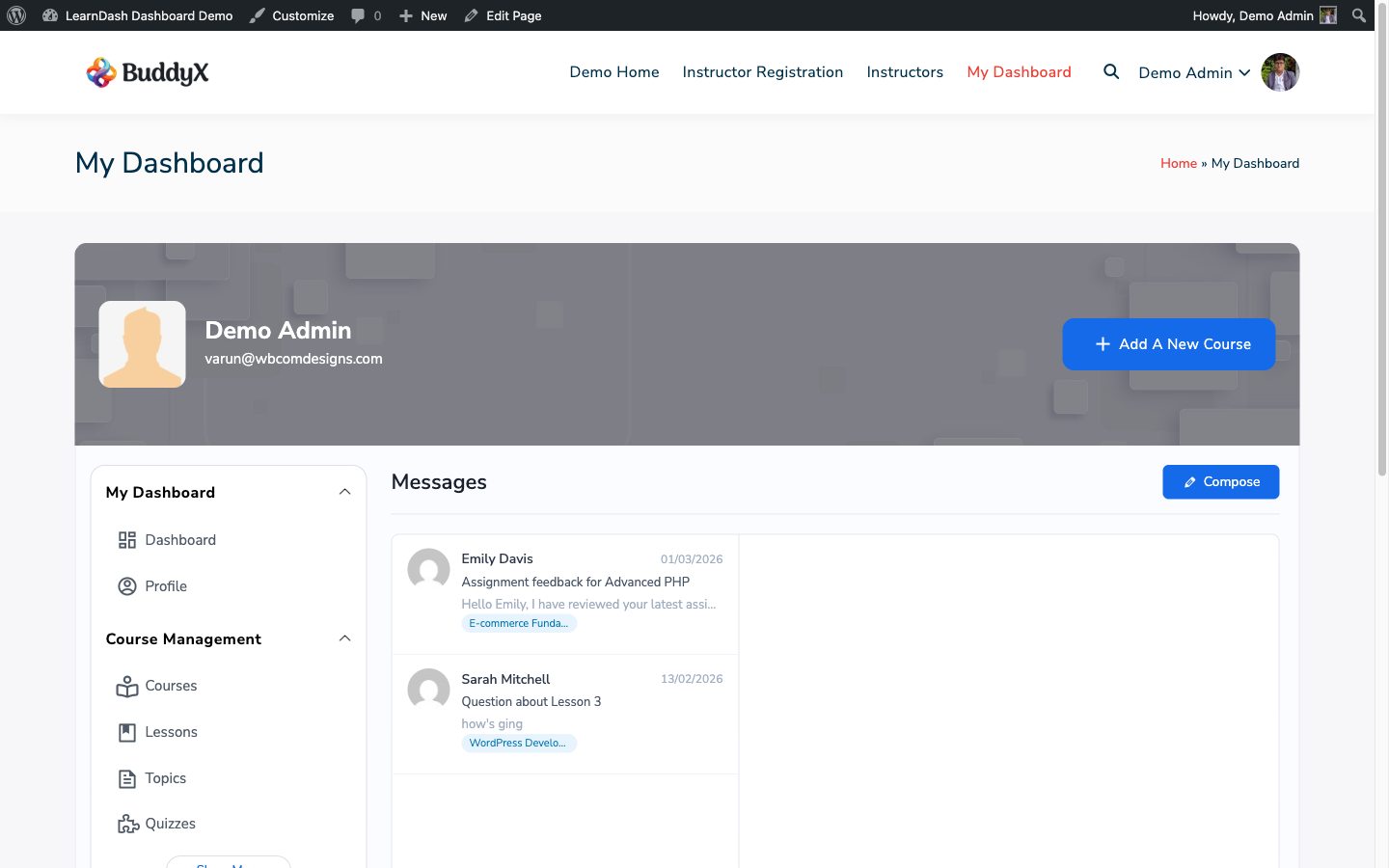Click the Quizzes puzzle icon
Viewport: 1389px width, 868px height.
tap(127, 824)
